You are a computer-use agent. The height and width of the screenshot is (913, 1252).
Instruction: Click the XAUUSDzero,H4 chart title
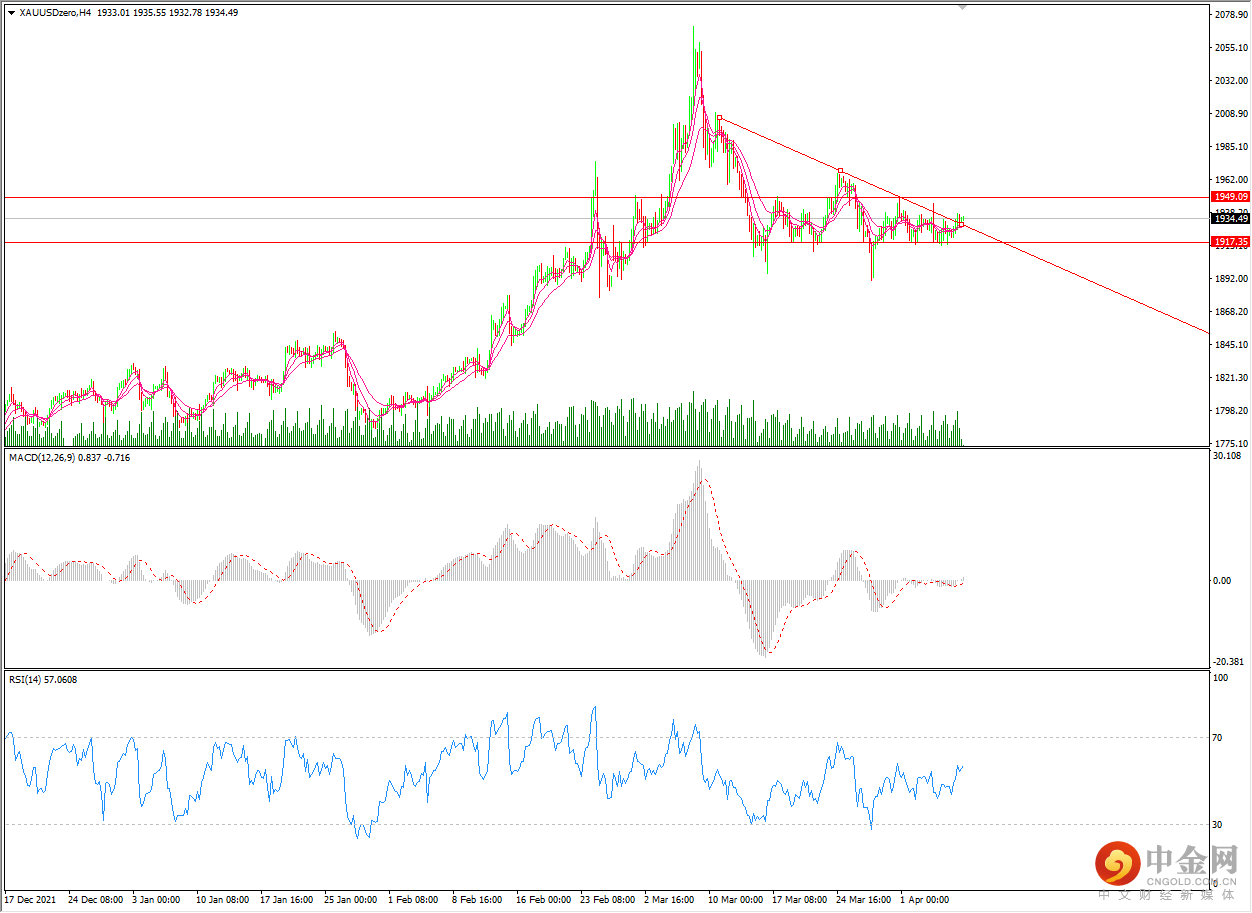pos(56,13)
